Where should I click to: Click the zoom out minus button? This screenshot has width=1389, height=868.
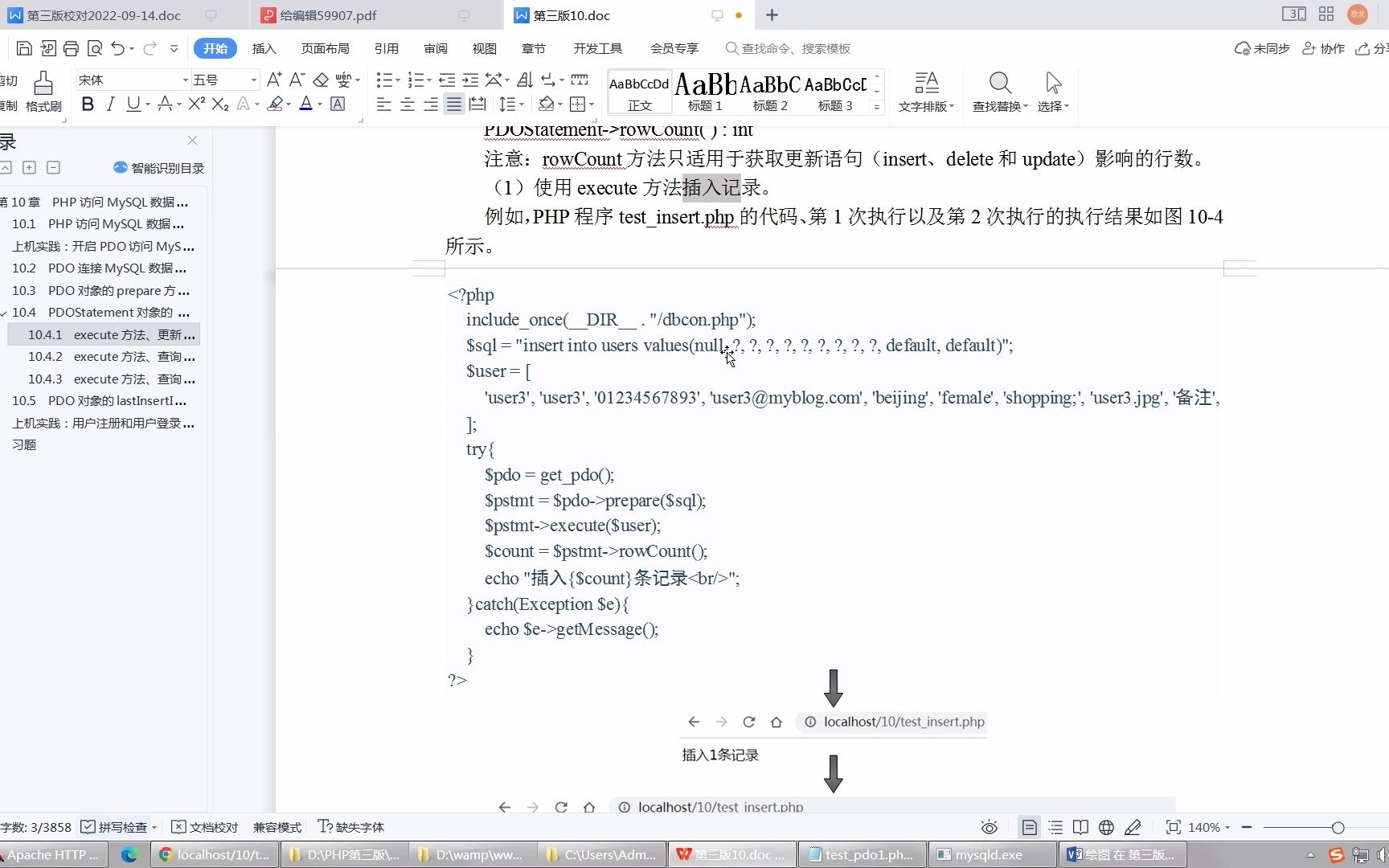pyautogui.click(x=1247, y=827)
